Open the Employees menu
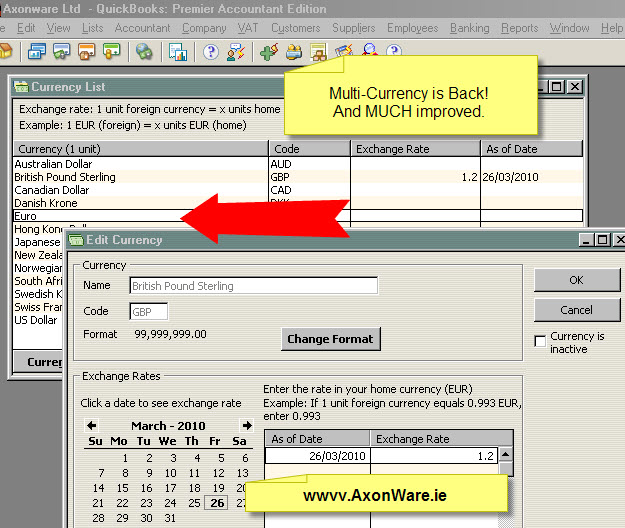This screenshot has height=528, width=625. [413, 28]
